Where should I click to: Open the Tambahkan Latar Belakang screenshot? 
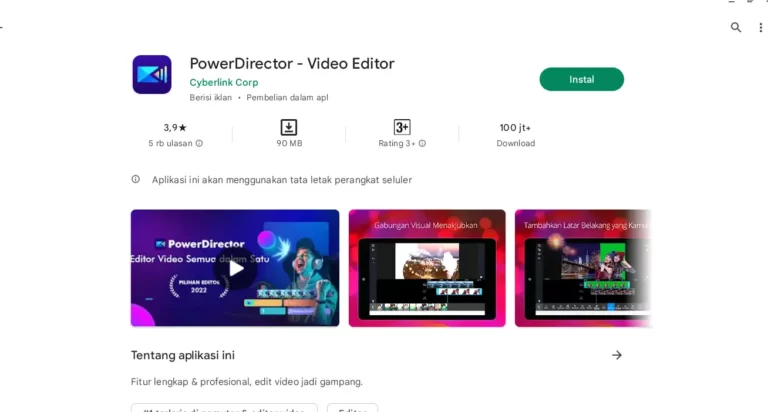coord(583,268)
